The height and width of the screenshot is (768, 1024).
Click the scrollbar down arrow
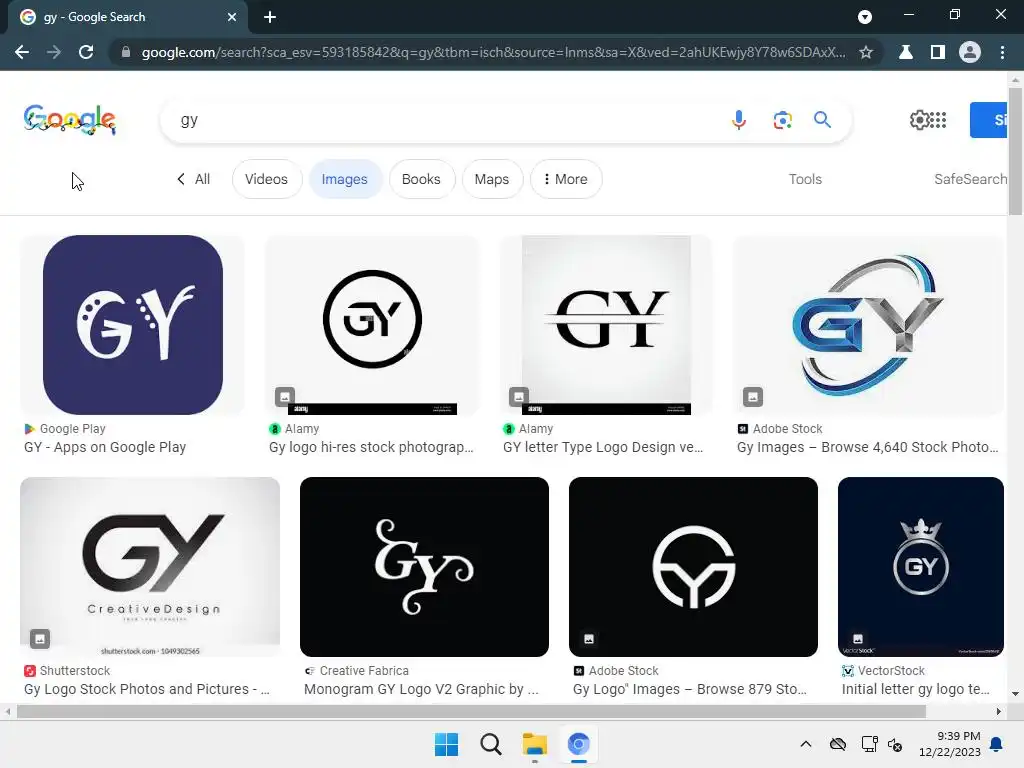[1016, 694]
